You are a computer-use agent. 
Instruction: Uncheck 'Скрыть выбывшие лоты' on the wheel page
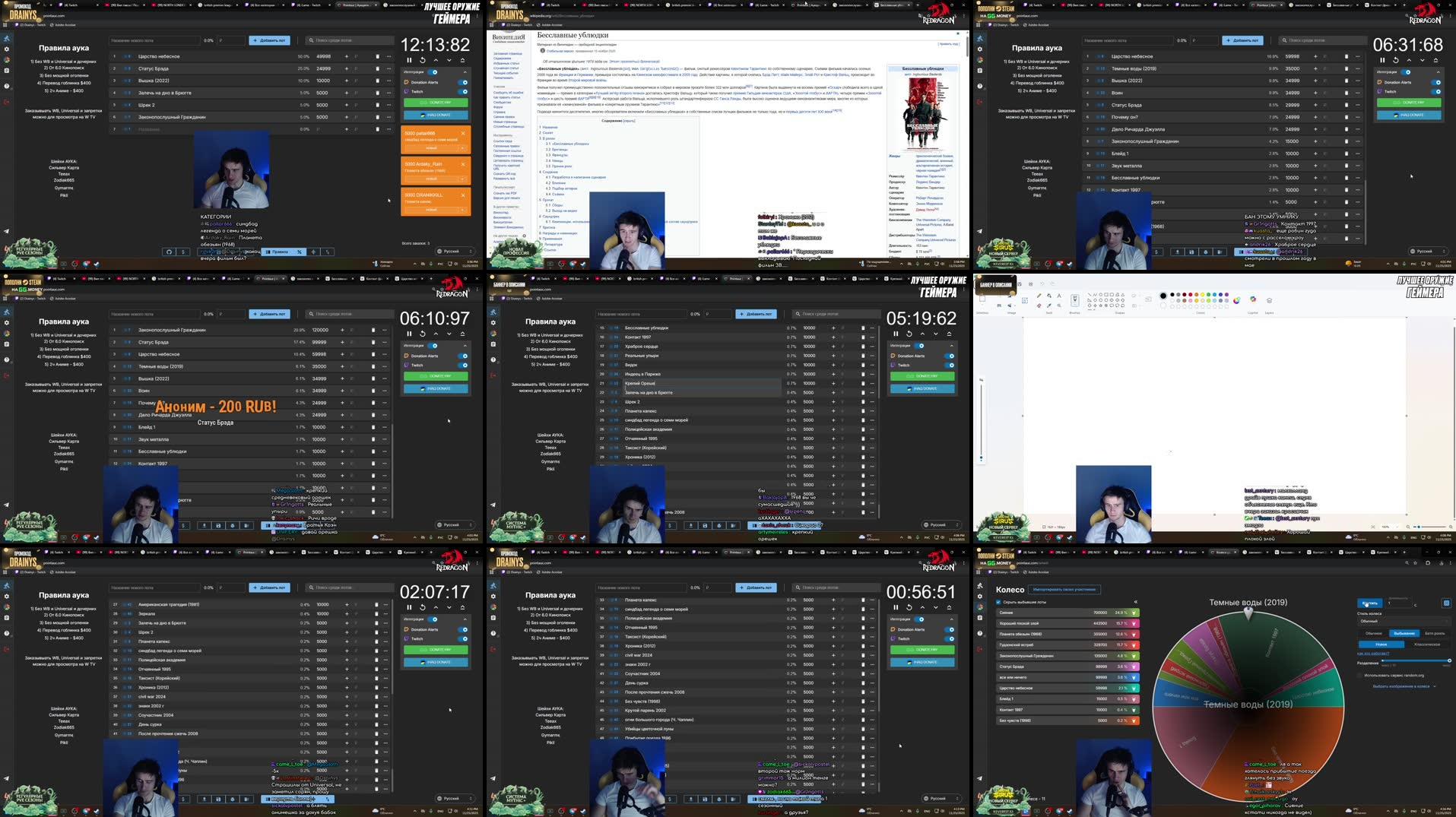click(x=998, y=602)
